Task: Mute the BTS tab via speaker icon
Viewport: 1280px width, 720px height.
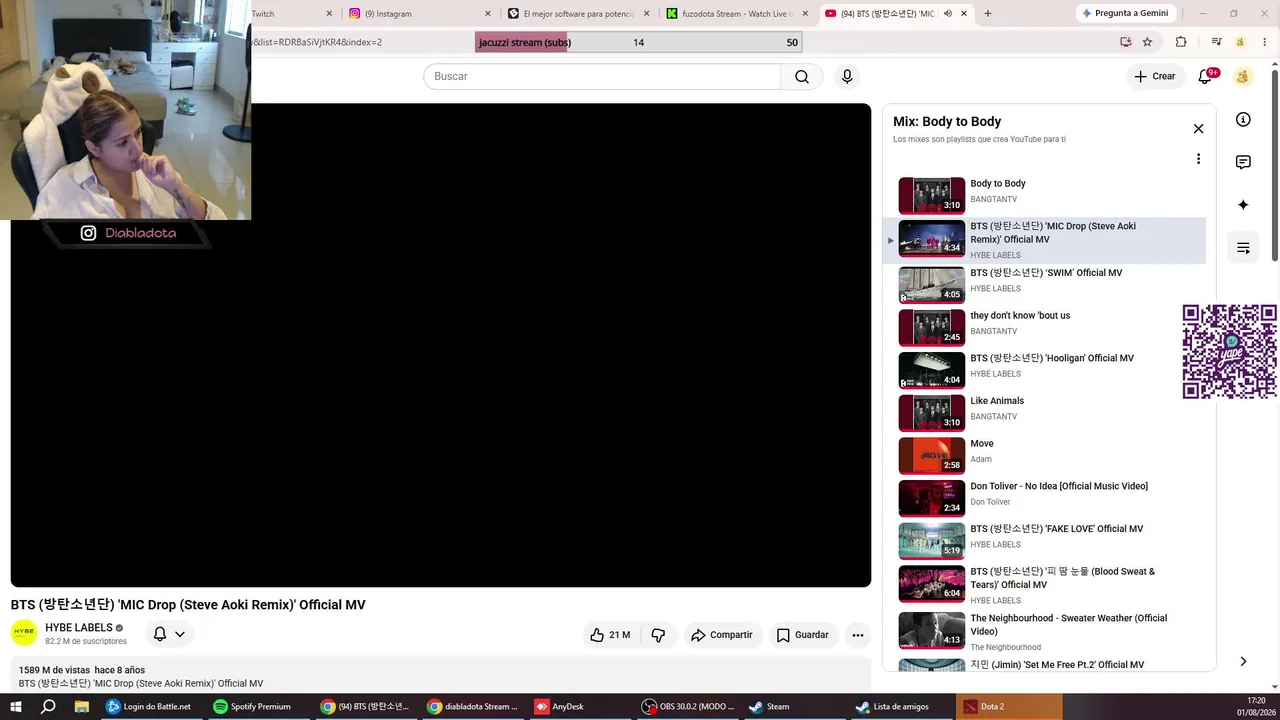Action: click(x=947, y=14)
